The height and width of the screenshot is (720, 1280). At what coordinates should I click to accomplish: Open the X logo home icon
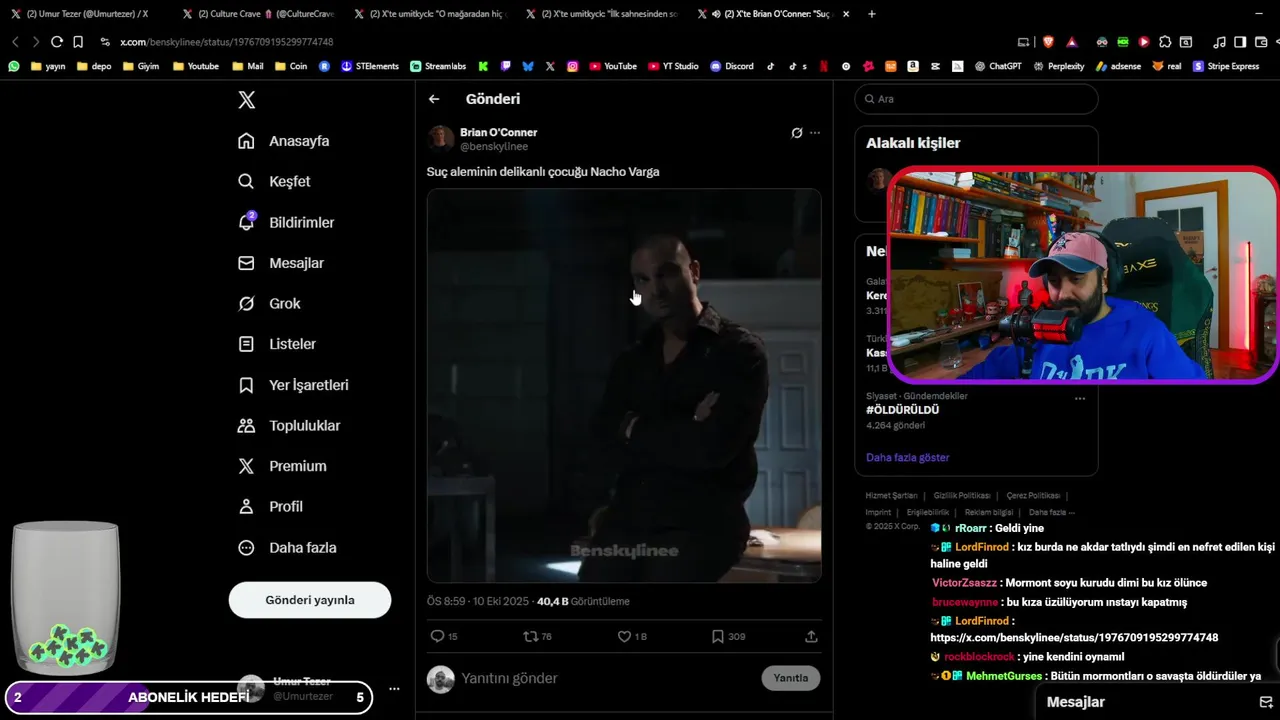246,100
